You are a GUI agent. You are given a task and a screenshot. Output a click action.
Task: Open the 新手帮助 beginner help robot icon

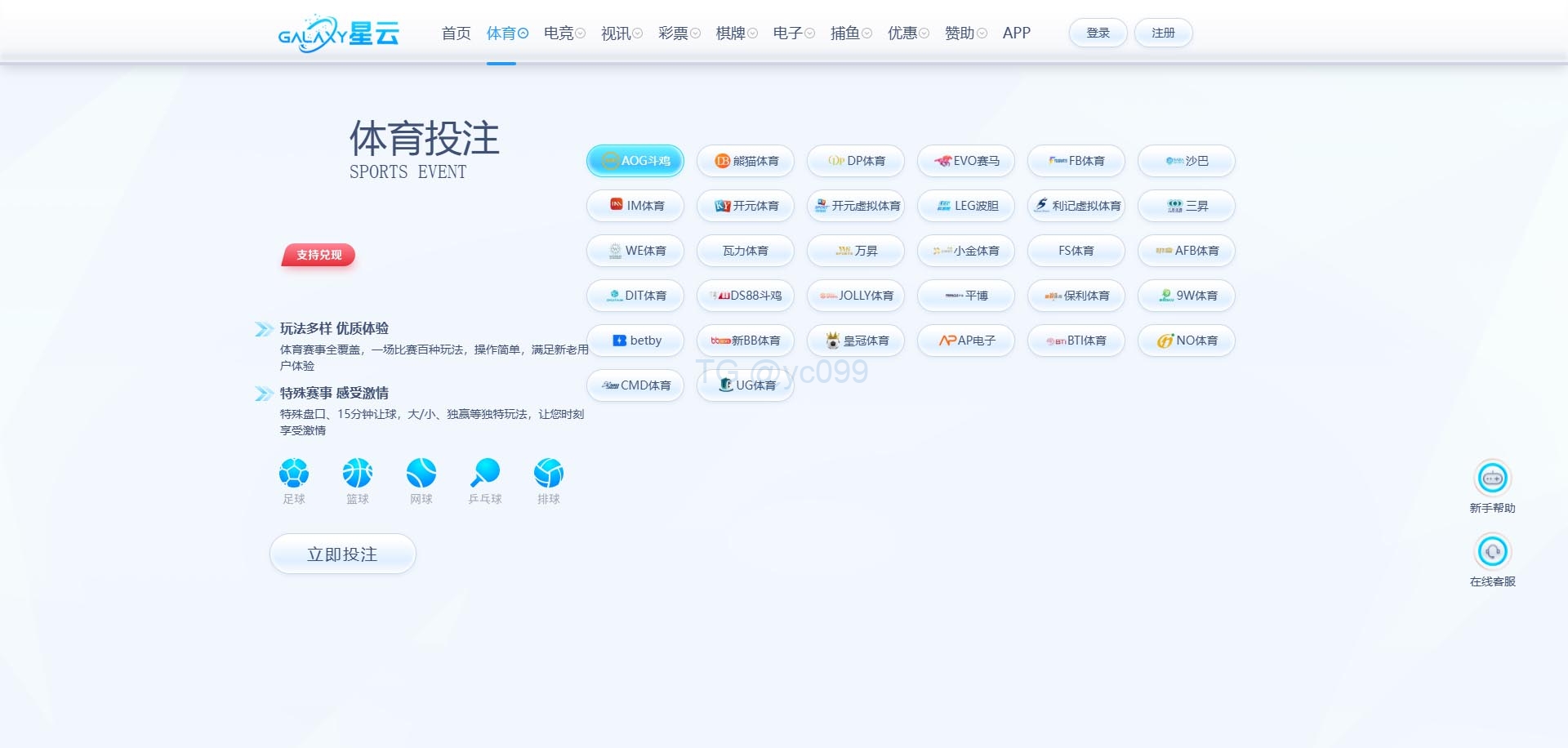click(x=1492, y=479)
